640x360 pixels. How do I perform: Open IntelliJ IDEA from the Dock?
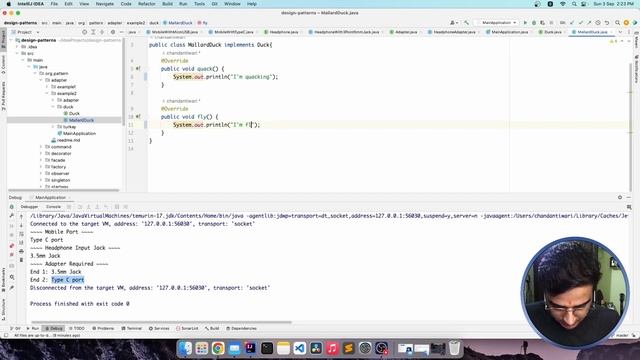click(251, 348)
